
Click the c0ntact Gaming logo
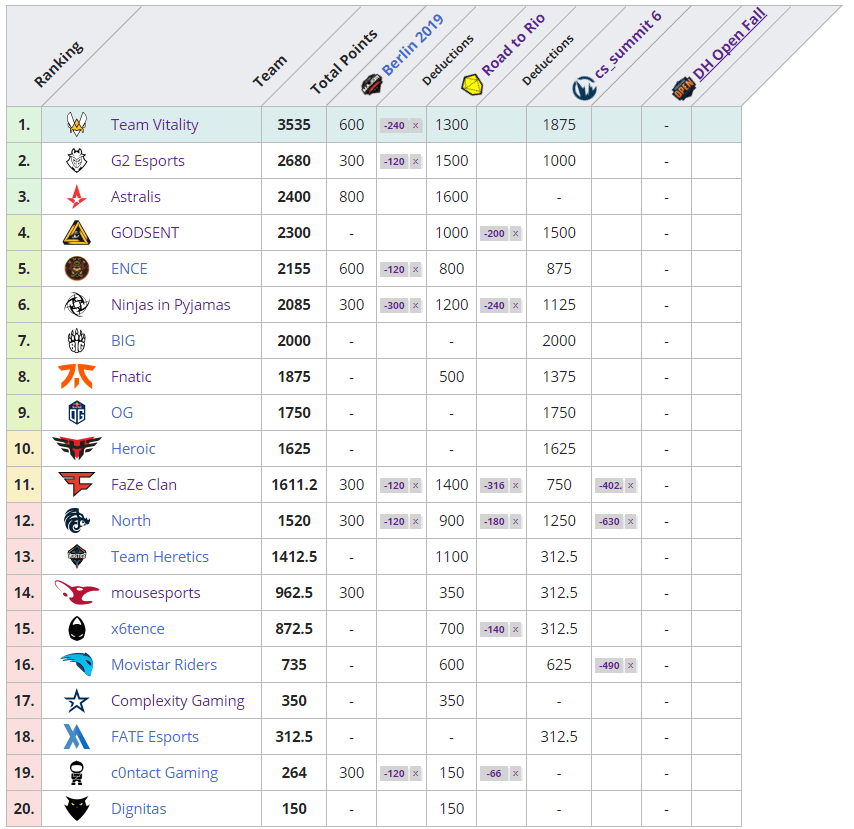(x=77, y=772)
